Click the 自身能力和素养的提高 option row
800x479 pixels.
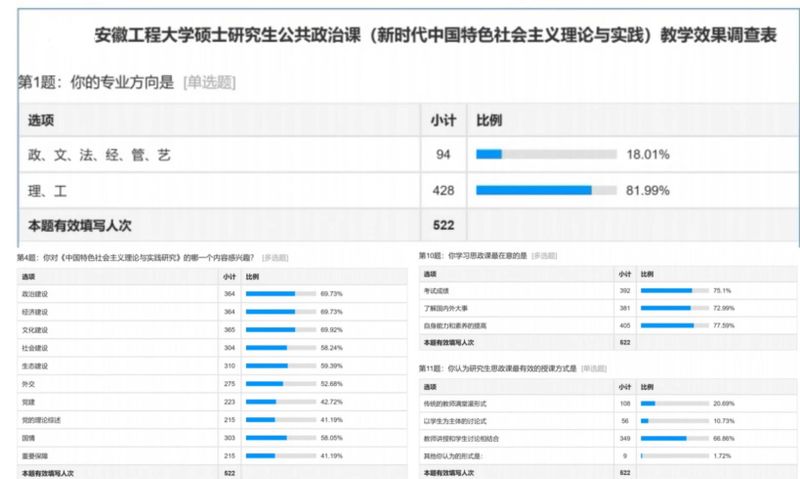tap(458, 325)
